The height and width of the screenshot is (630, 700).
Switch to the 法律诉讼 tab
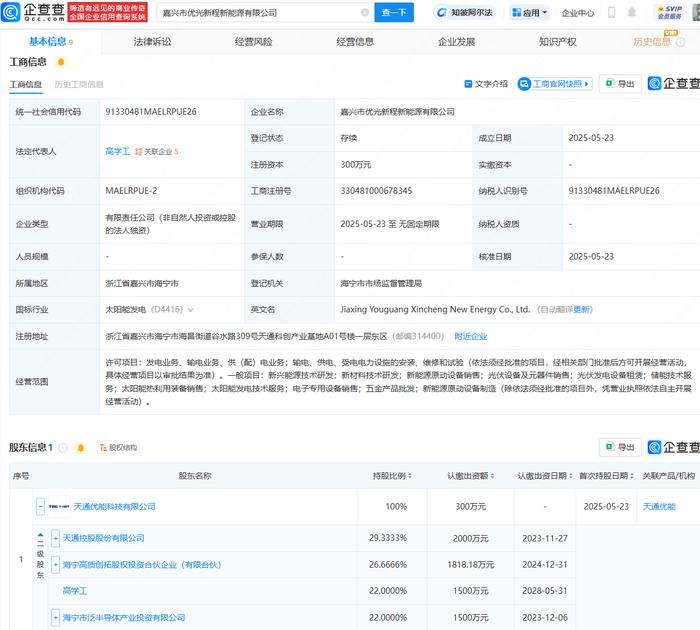coord(152,42)
